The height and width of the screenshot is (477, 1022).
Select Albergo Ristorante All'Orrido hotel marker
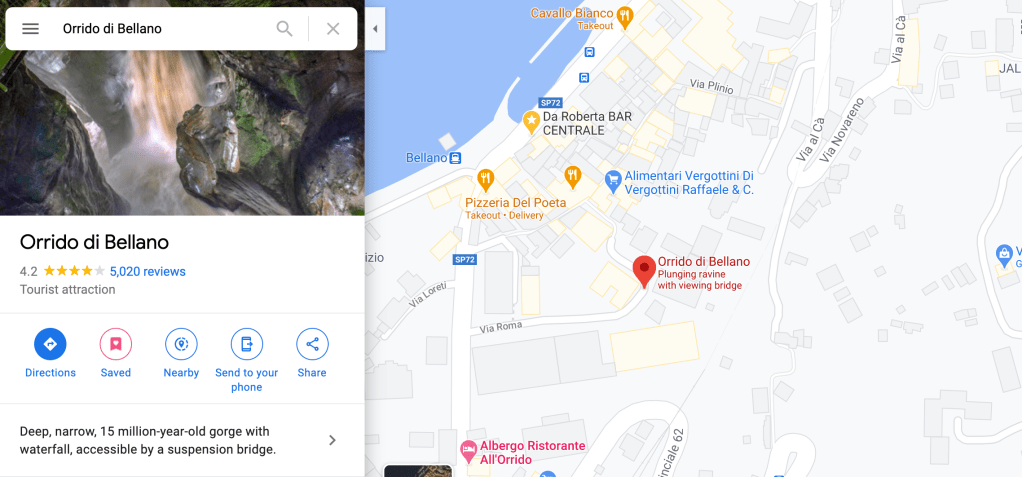click(x=468, y=450)
